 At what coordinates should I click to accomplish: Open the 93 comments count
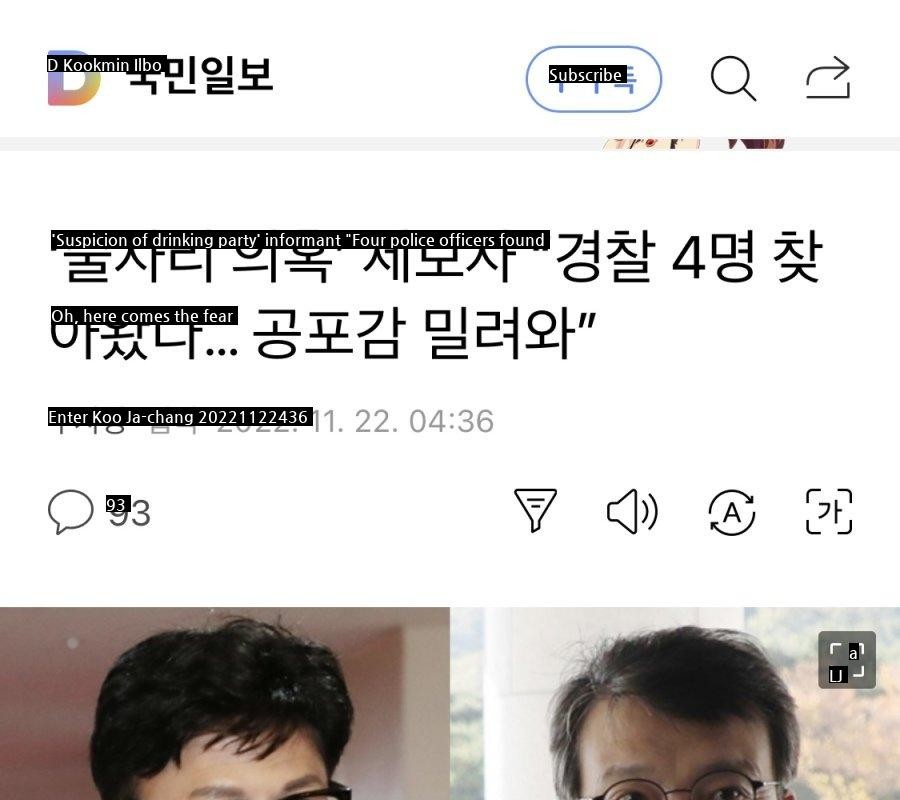[x=129, y=512]
